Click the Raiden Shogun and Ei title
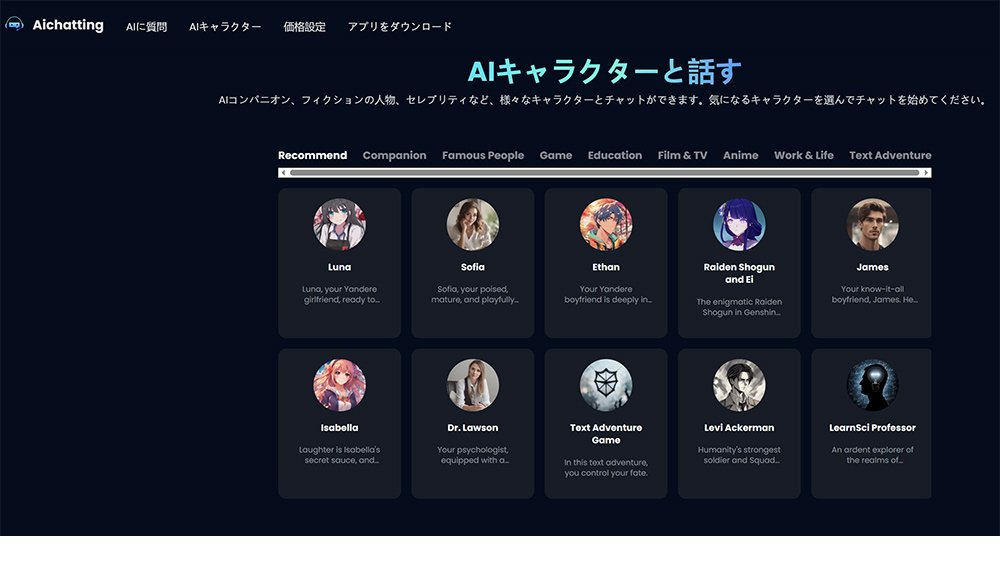 739,273
